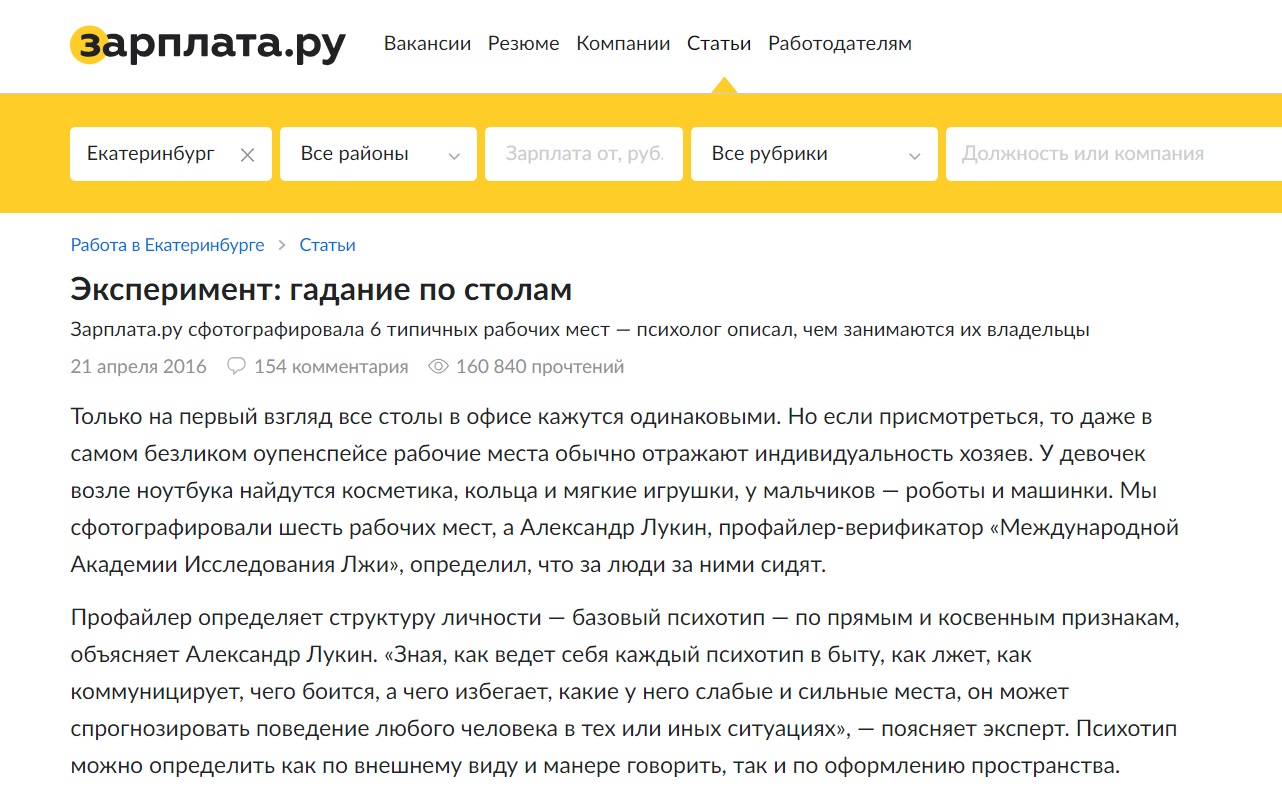Viewport: 1282px width, 793px height.
Task: Open the Компании menu item
Action: coord(623,44)
